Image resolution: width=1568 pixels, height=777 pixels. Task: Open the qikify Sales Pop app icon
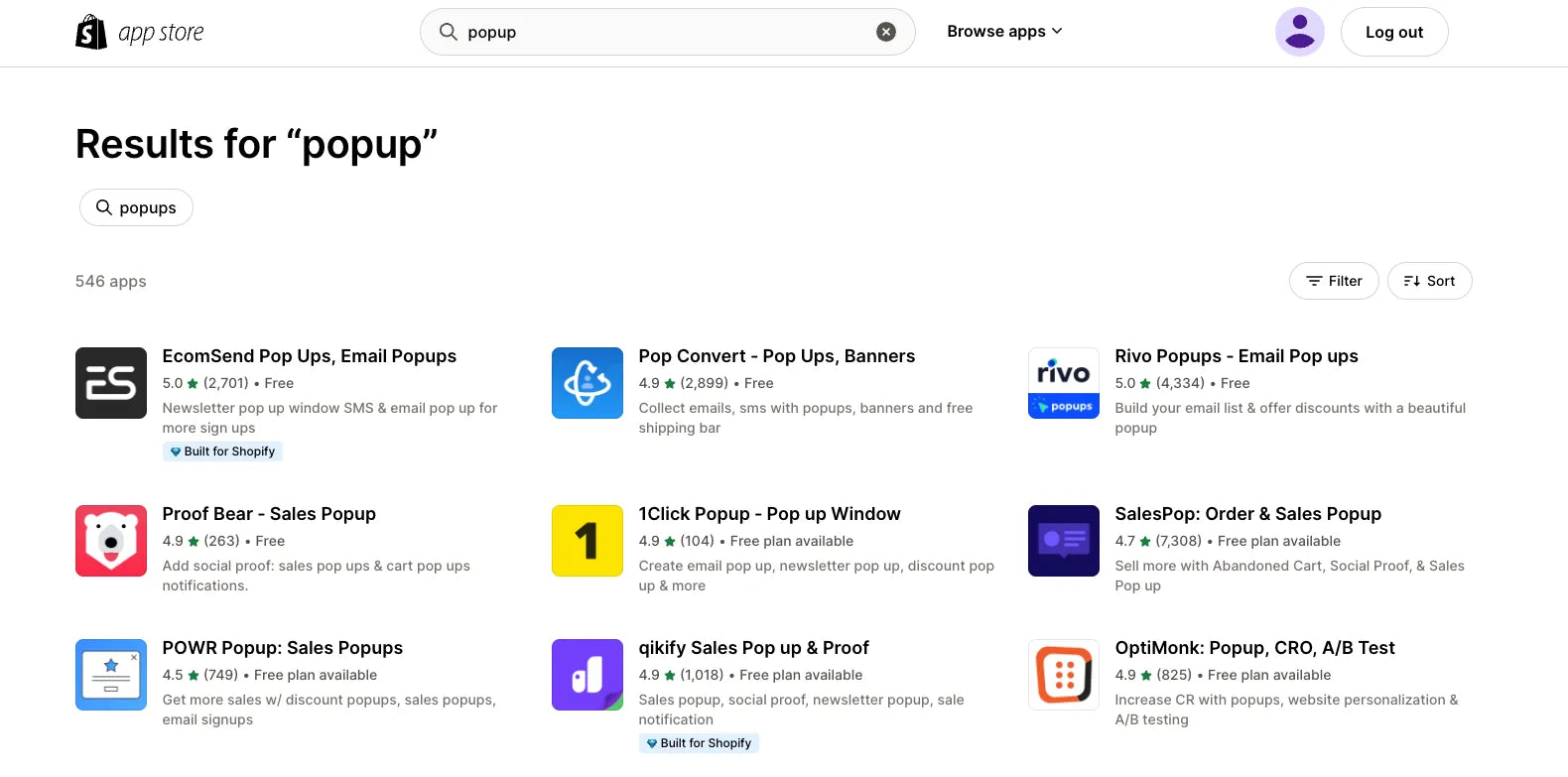click(588, 675)
